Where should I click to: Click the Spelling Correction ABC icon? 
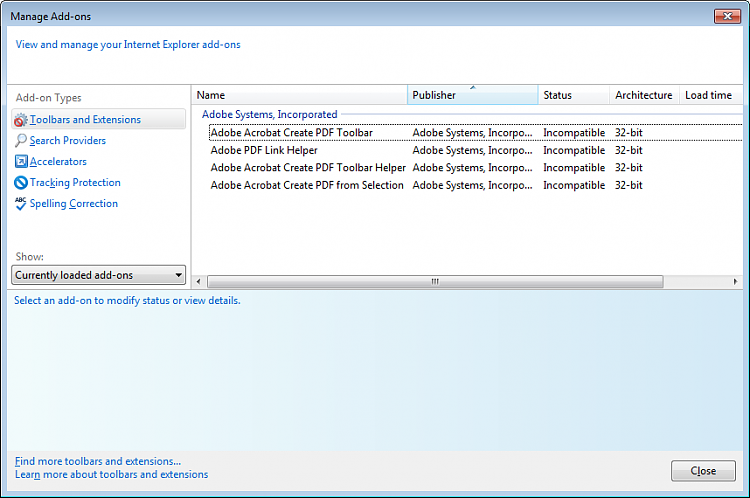[21, 204]
